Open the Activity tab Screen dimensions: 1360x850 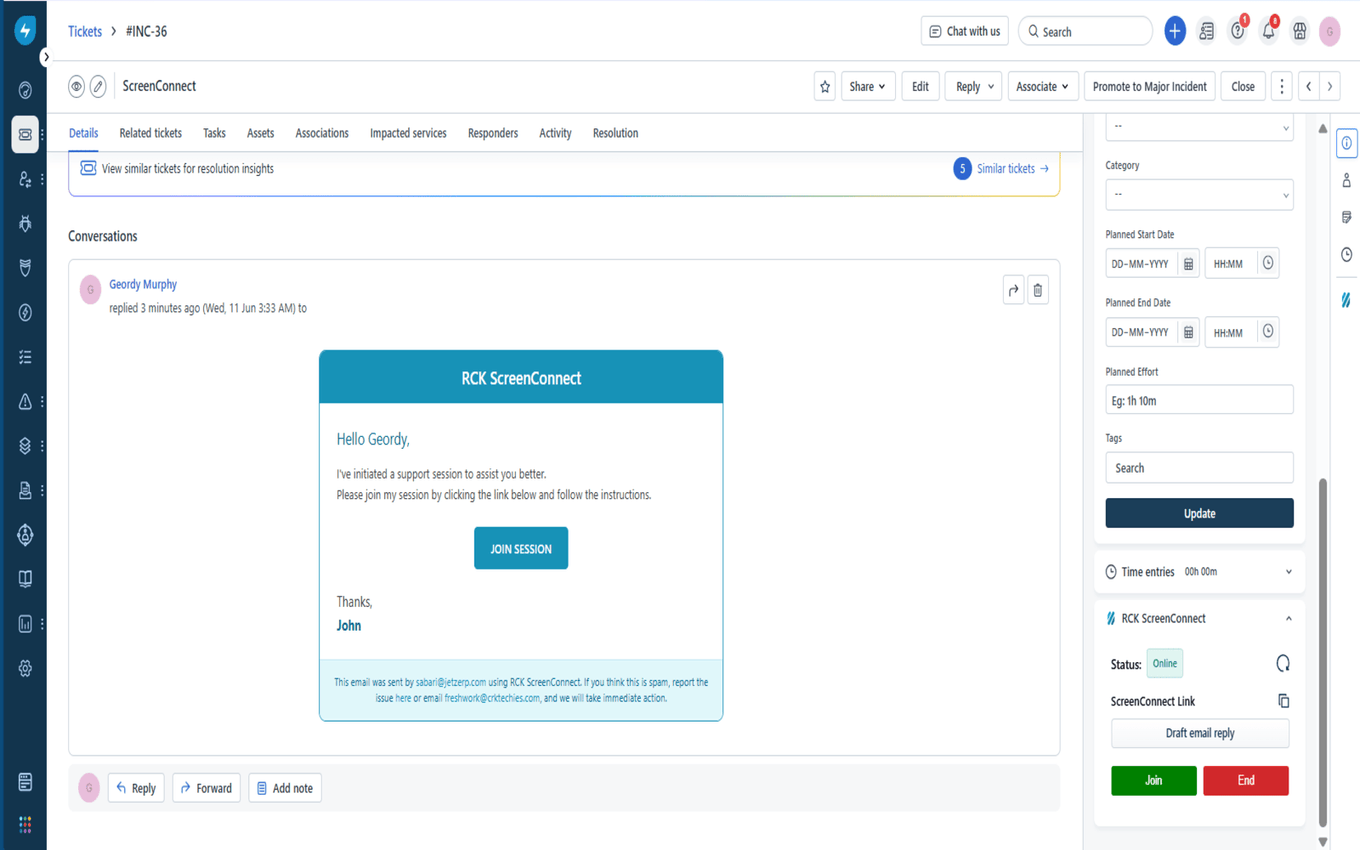point(555,133)
